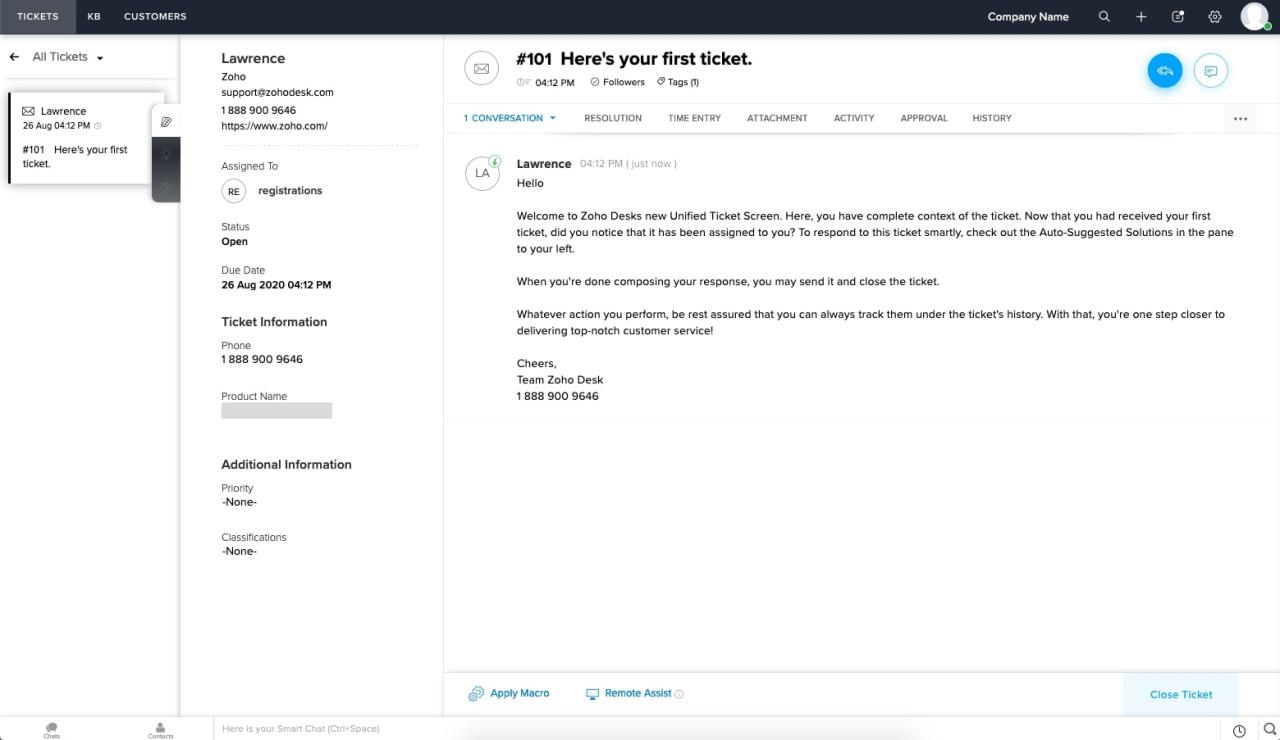Open Contacts in the bottom bar
This screenshot has width=1280, height=740.
coord(160,730)
